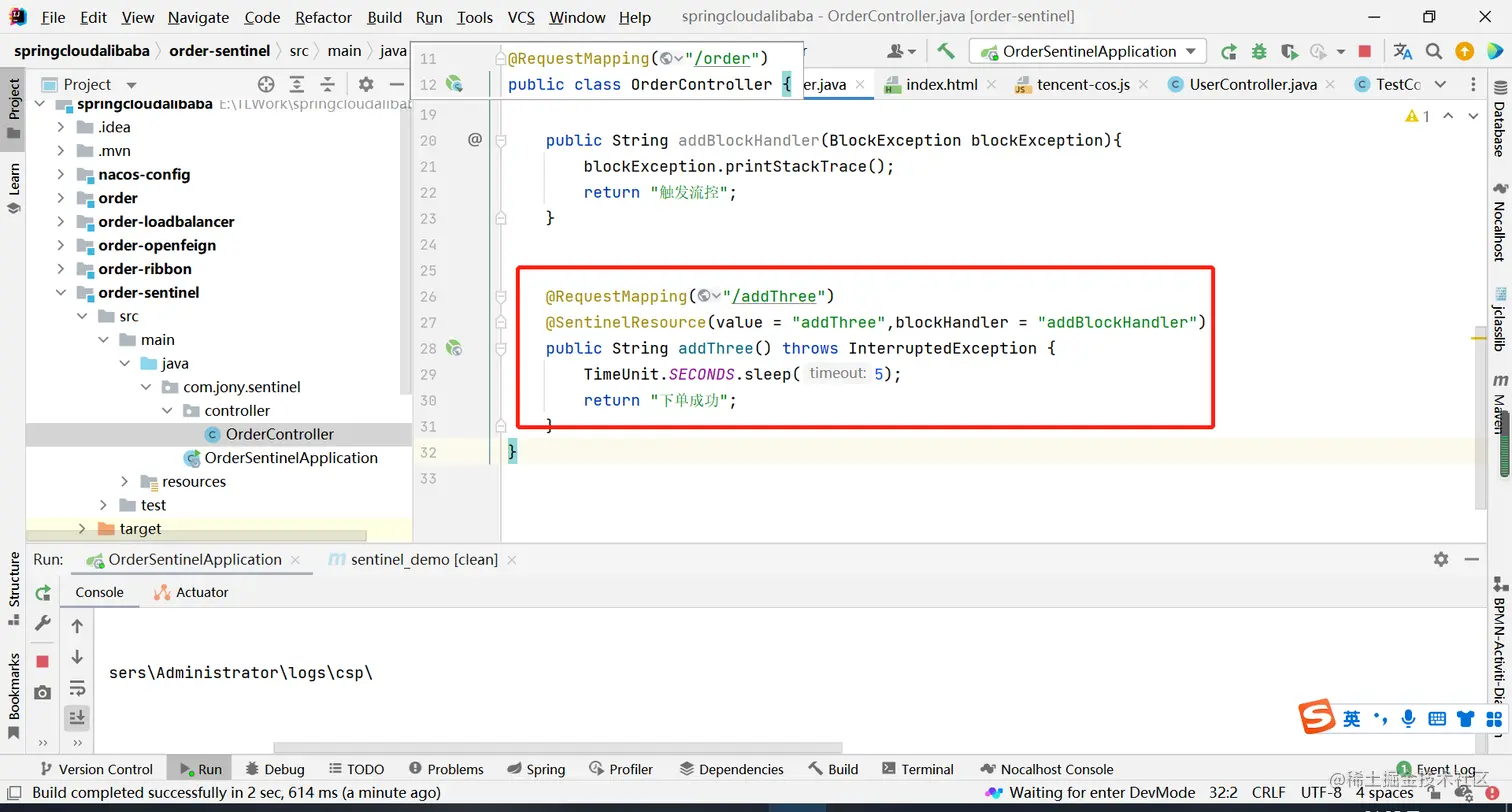Screen dimensions: 1512x812
Task: Stop the process in Run panel sidebar
Action: click(x=43, y=661)
